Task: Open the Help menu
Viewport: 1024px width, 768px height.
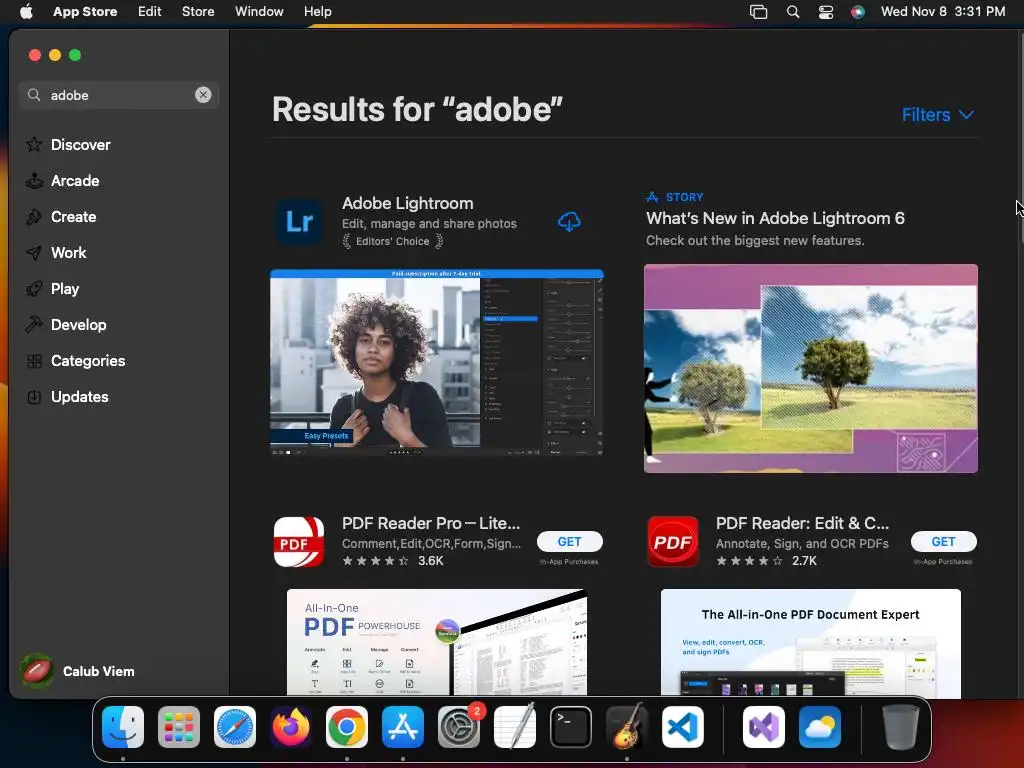Action: point(317,11)
